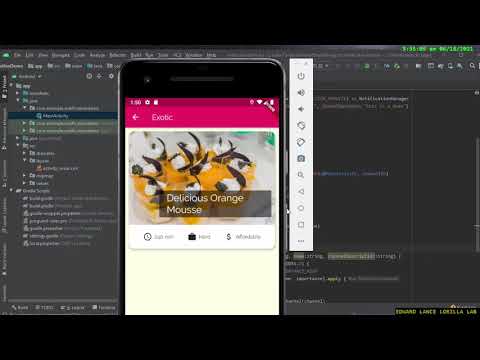This screenshot has width=480, height=360.
Task: Tap the emulator Home circle button
Action: pyautogui.click(x=301, y=208)
